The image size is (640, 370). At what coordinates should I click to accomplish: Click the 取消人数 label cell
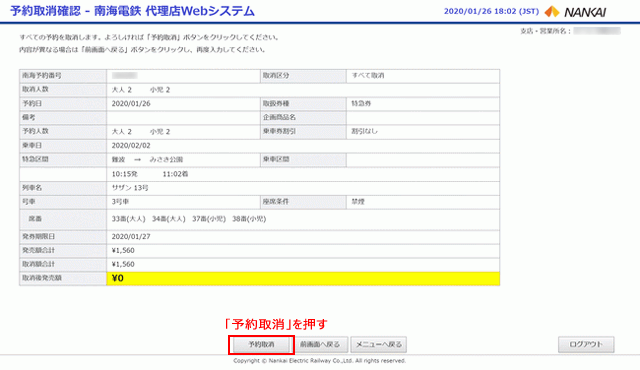tap(63, 90)
